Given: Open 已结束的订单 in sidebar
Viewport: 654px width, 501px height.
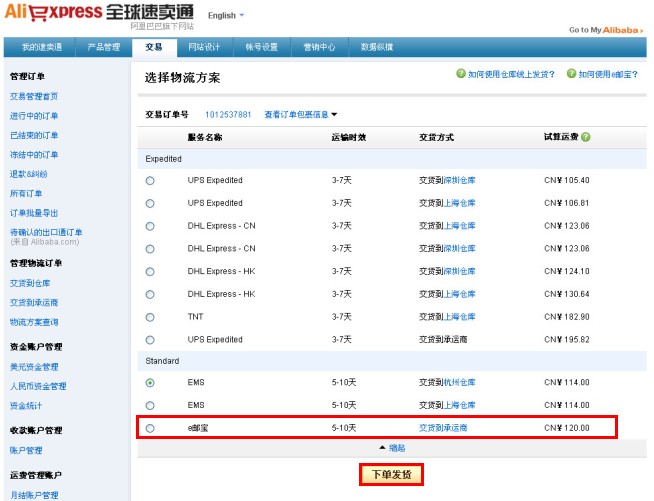Looking at the screenshot, I should pos(34,135).
